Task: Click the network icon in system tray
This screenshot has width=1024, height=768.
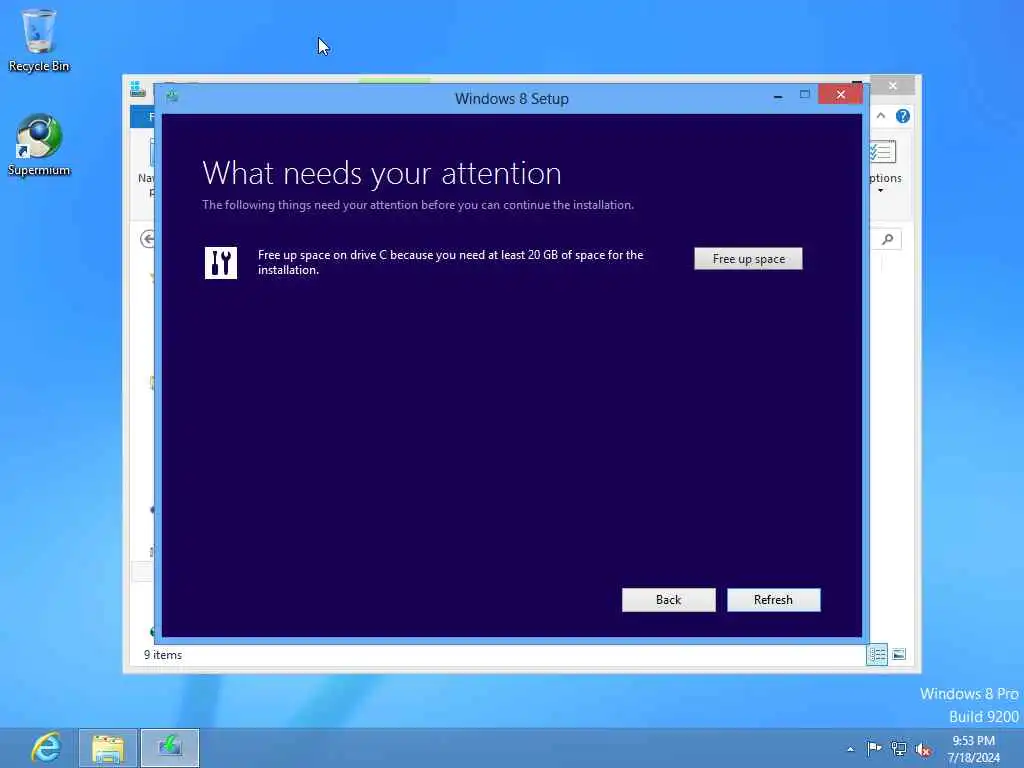Action: (x=899, y=749)
